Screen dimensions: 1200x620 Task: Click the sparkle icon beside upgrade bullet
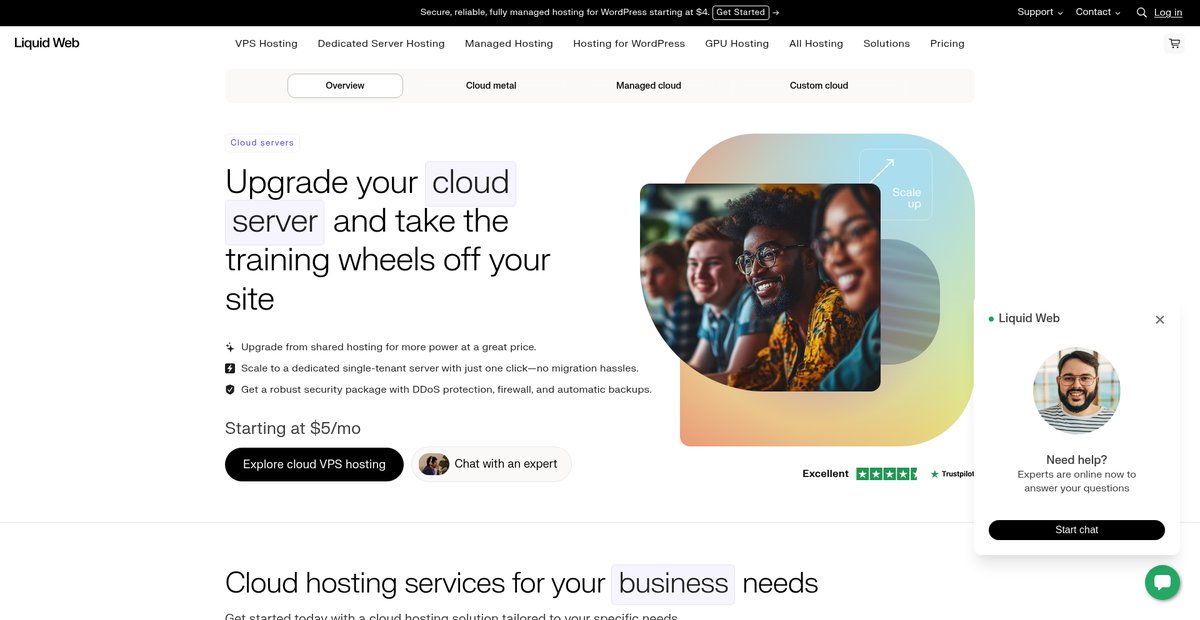pos(230,347)
